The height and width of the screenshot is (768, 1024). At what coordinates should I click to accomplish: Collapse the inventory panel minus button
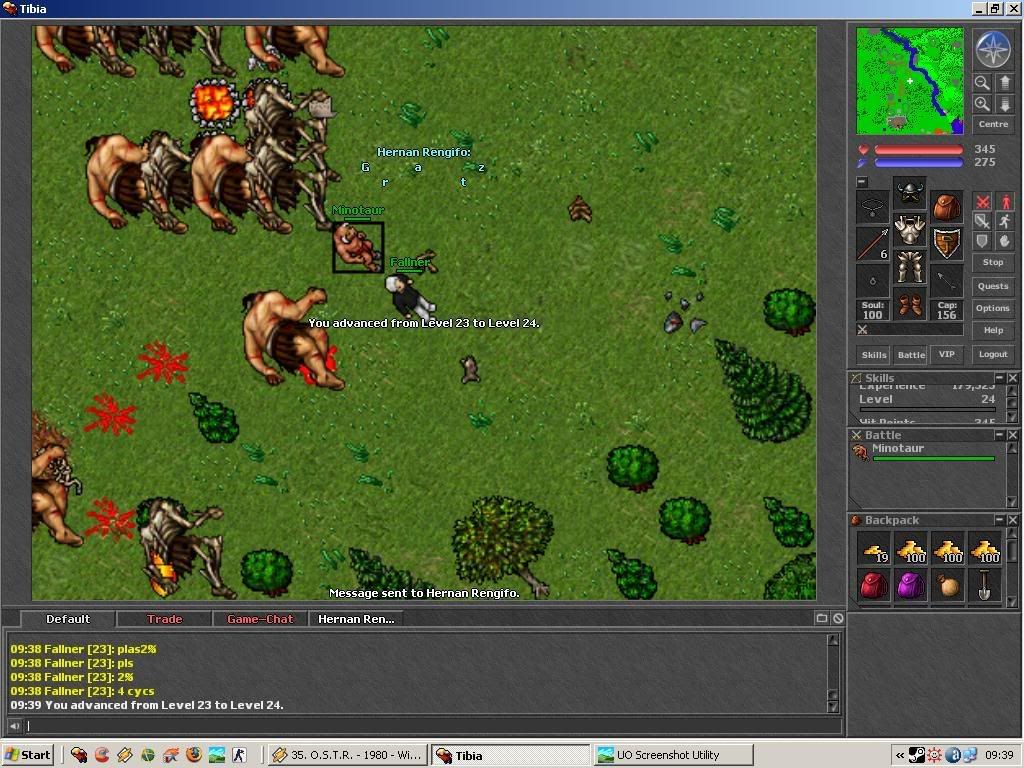[862, 182]
